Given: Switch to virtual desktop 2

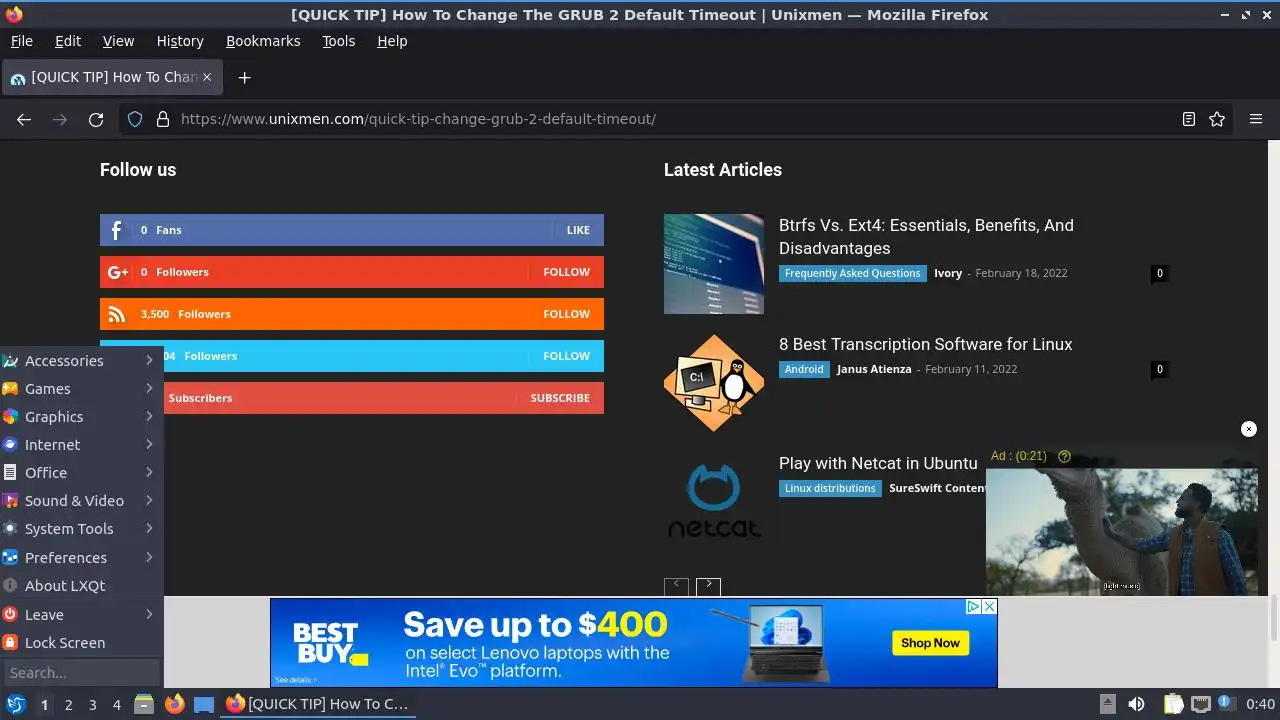Looking at the screenshot, I should pyautogui.click(x=68, y=704).
